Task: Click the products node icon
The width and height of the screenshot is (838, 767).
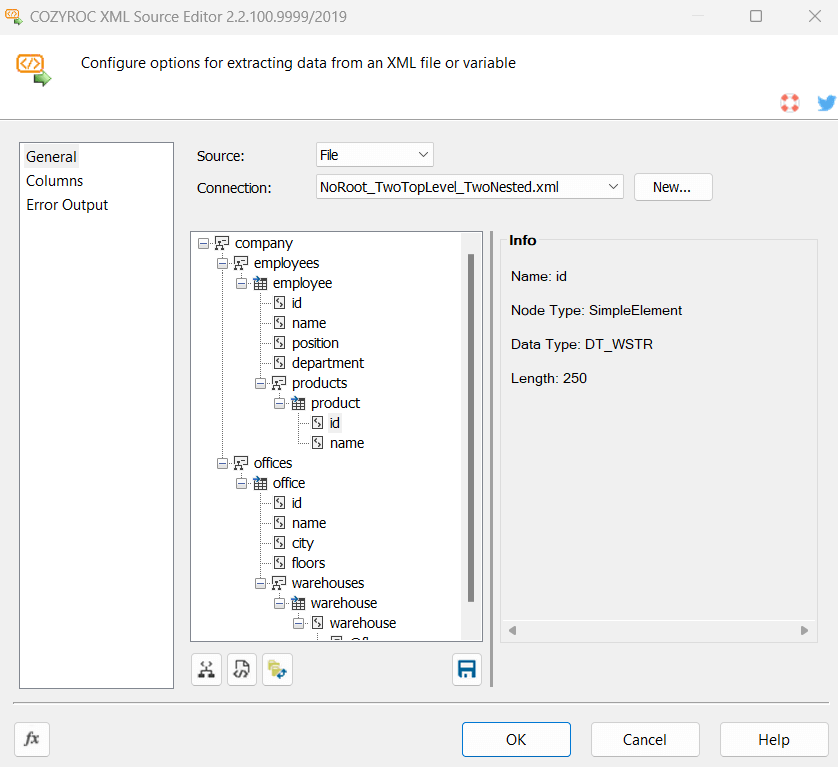Action: (x=279, y=383)
